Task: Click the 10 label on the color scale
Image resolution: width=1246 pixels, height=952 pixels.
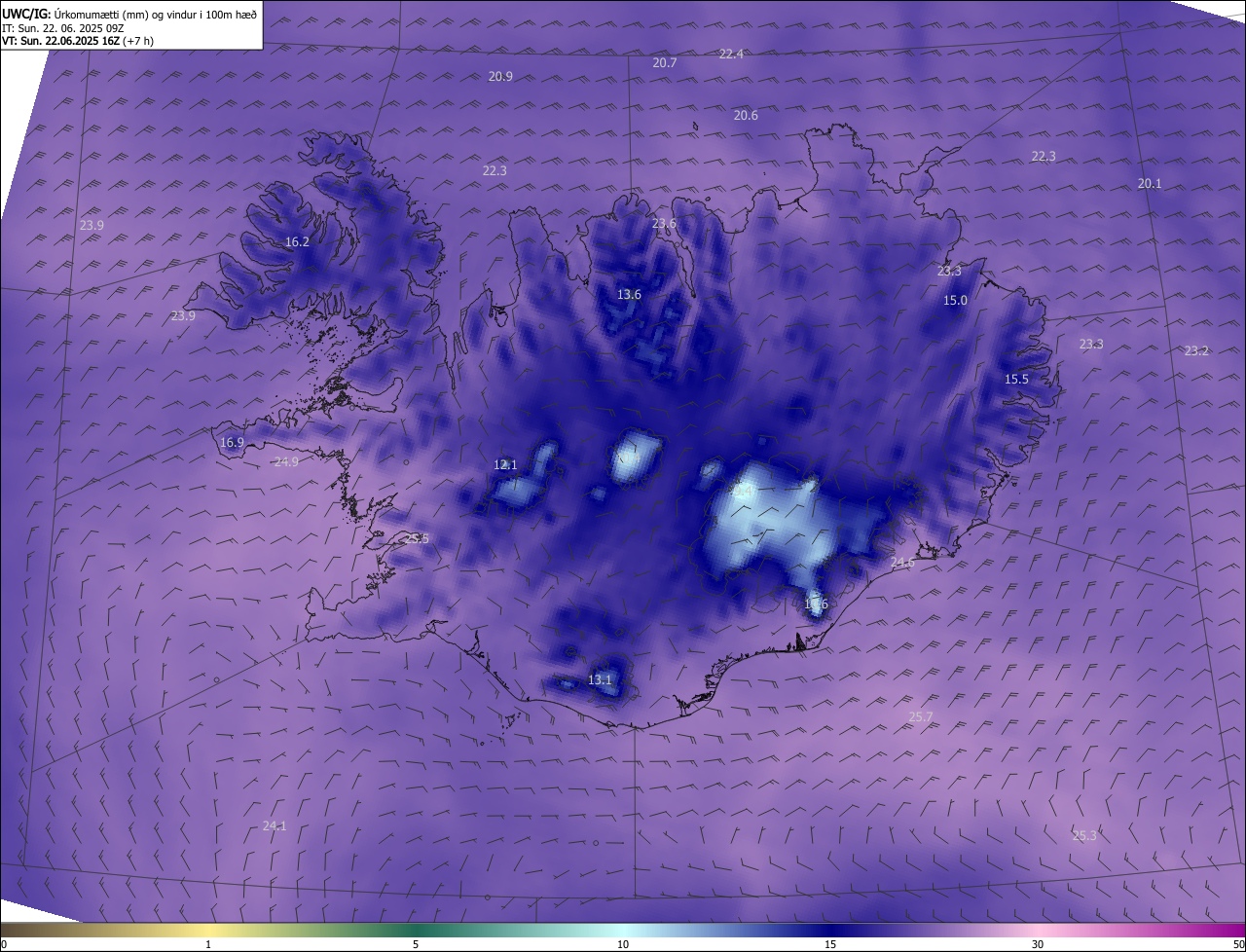Action: [x=623, y=944]
